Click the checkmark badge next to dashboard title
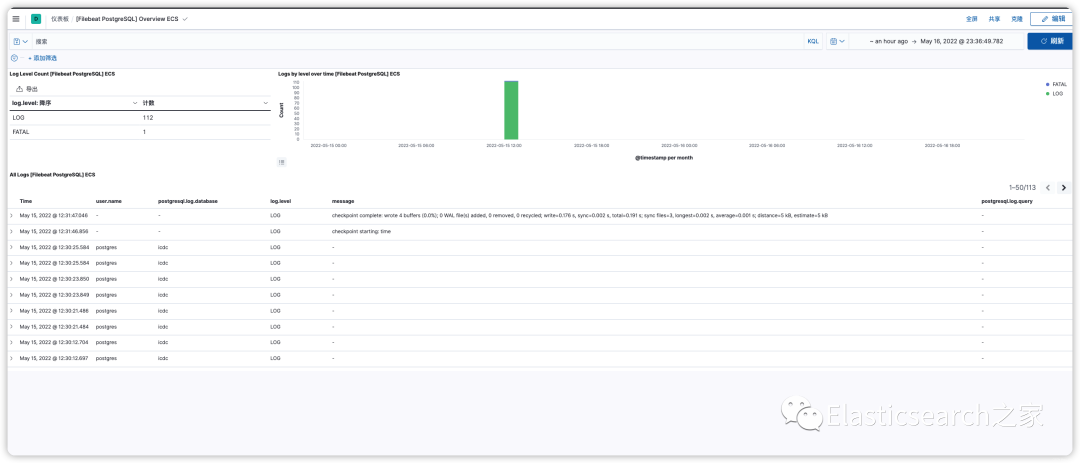This screenshot has width=1080, height=463. click(185, 19)
